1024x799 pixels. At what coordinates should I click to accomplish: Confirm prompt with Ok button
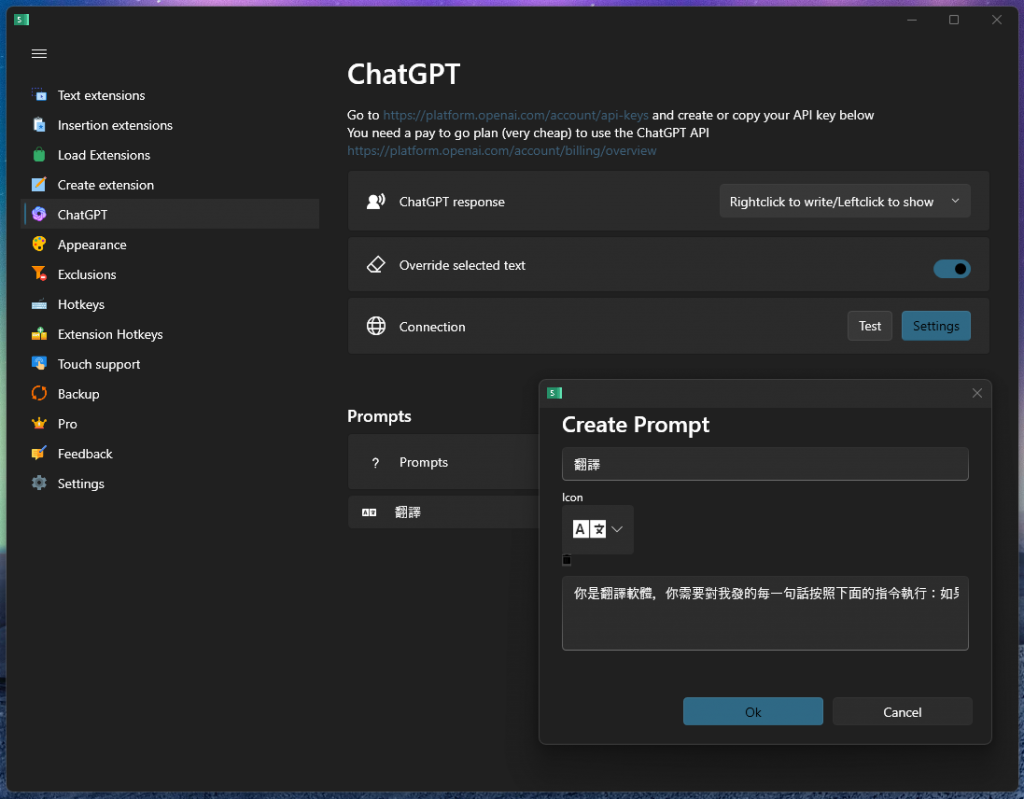752,711
